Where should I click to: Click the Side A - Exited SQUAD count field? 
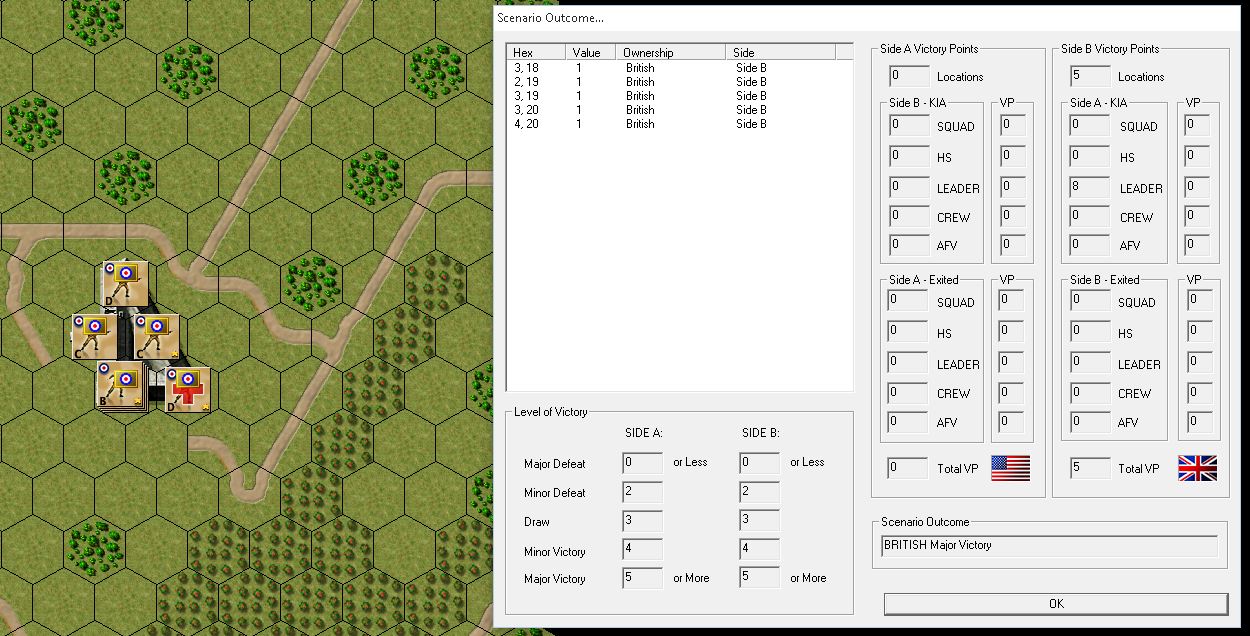point(909,302)
